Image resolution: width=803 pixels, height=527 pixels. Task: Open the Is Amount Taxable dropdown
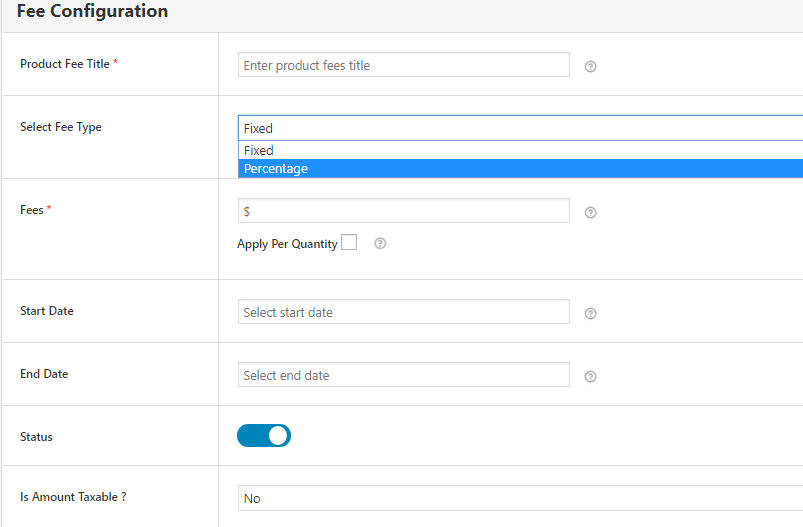click(520, 498)
